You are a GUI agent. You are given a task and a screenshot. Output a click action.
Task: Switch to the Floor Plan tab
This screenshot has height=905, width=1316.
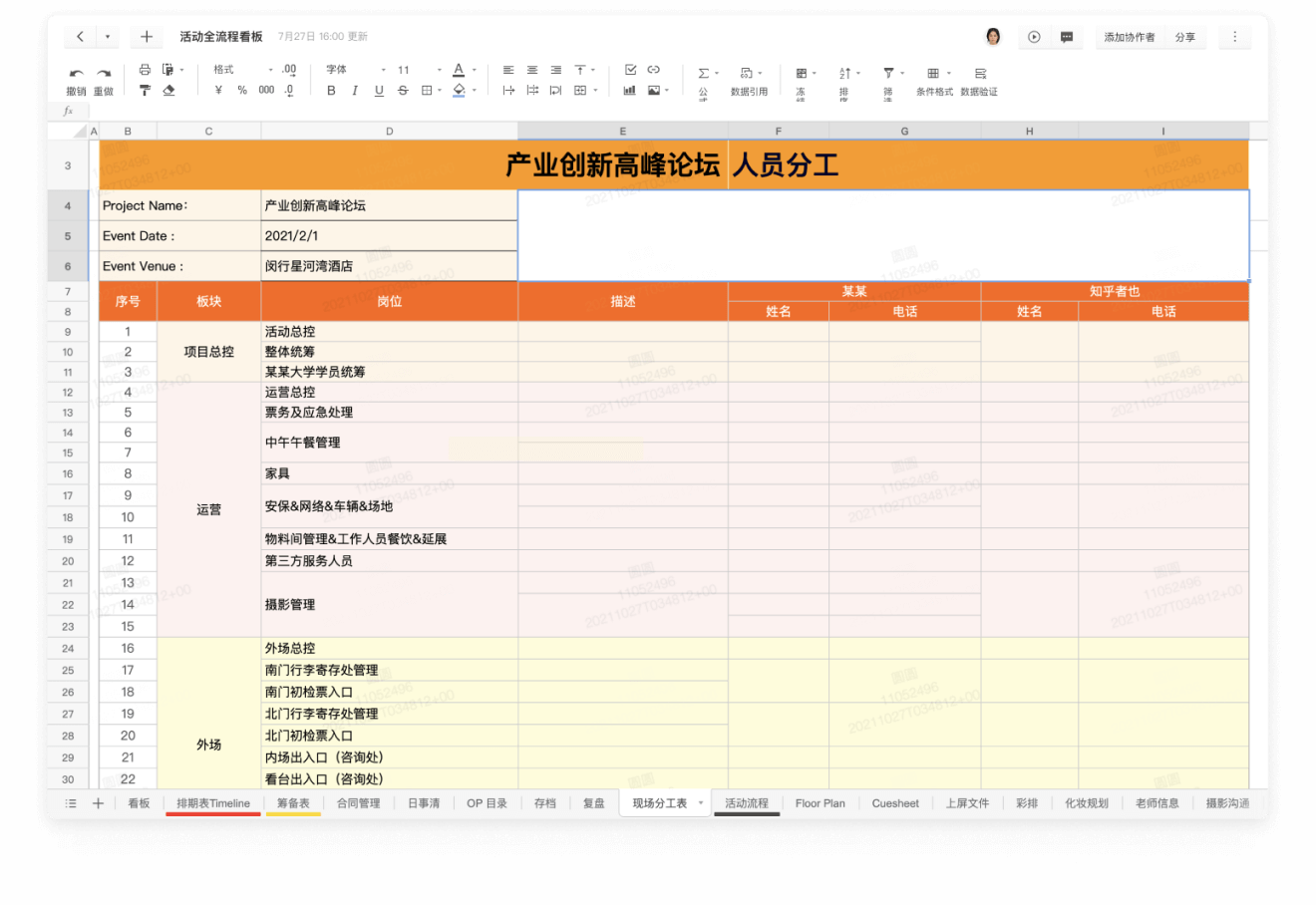coord(821,803)
